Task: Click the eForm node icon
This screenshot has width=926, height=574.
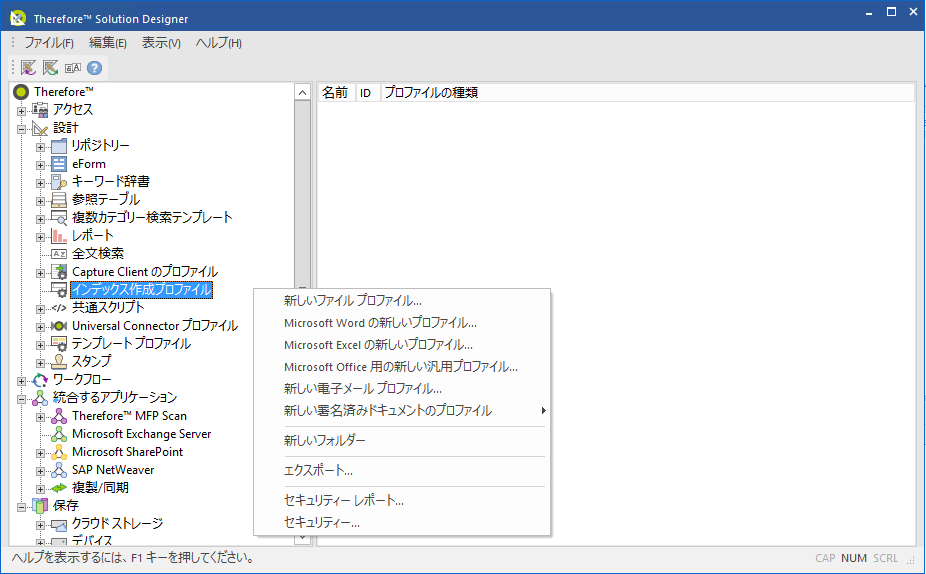Action: click(59, 164)
